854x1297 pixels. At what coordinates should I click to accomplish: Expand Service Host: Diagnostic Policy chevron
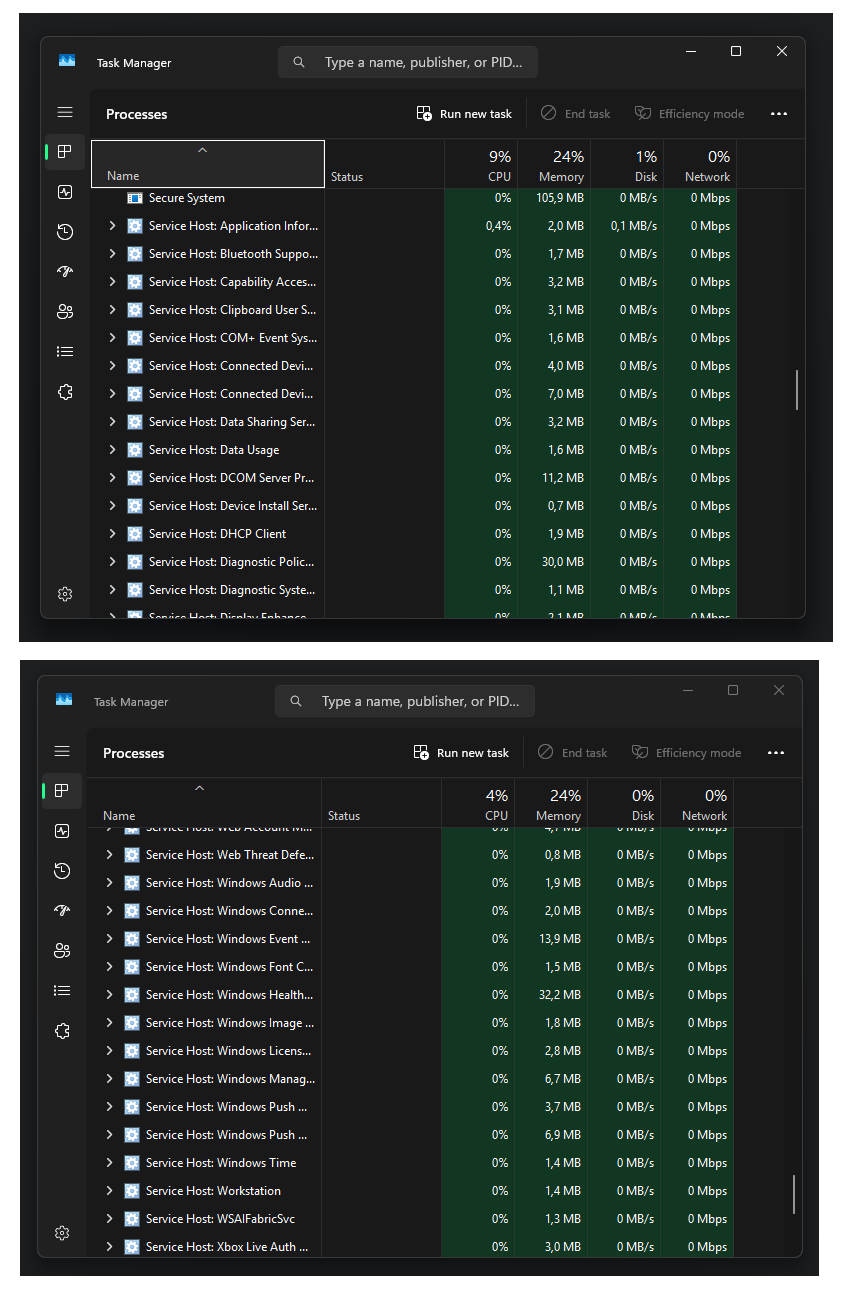pos(112,562)
